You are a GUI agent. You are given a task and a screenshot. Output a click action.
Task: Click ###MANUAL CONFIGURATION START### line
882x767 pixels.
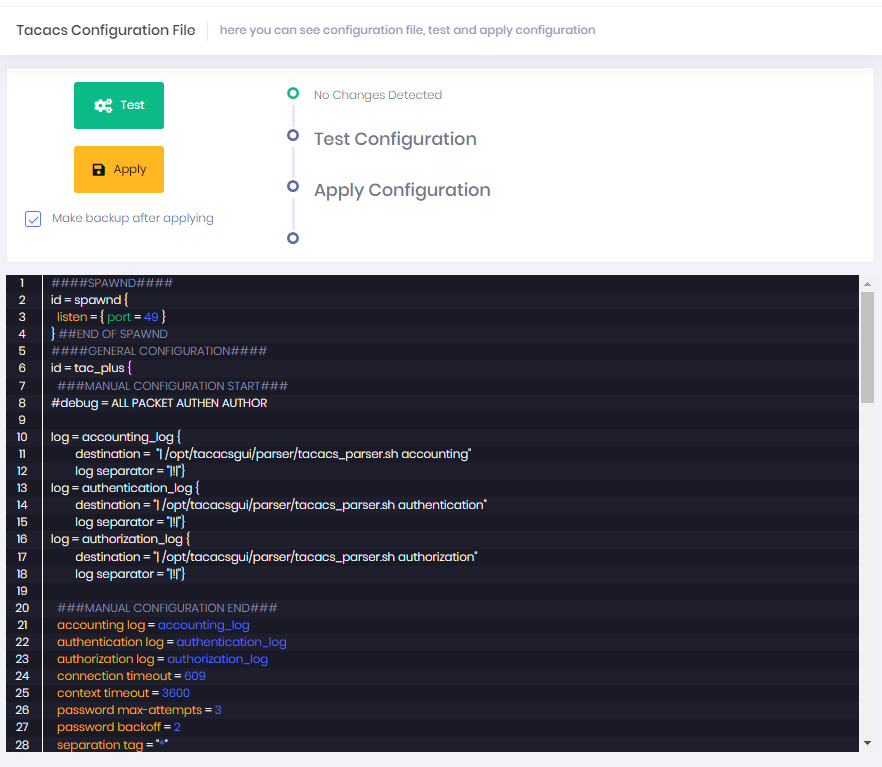(x=172, y=386)
